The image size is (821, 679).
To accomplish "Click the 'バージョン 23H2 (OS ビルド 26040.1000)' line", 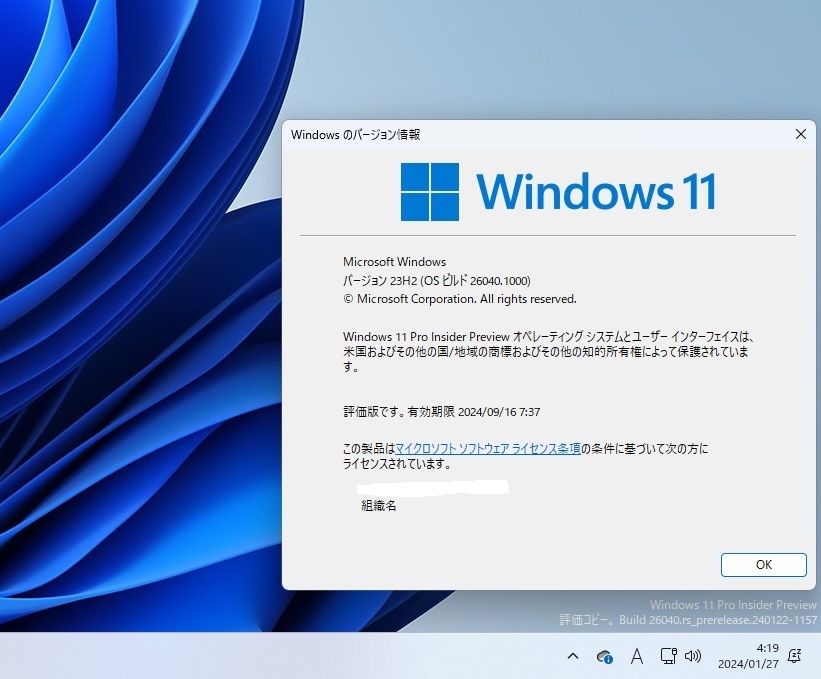I will point(437,281).
